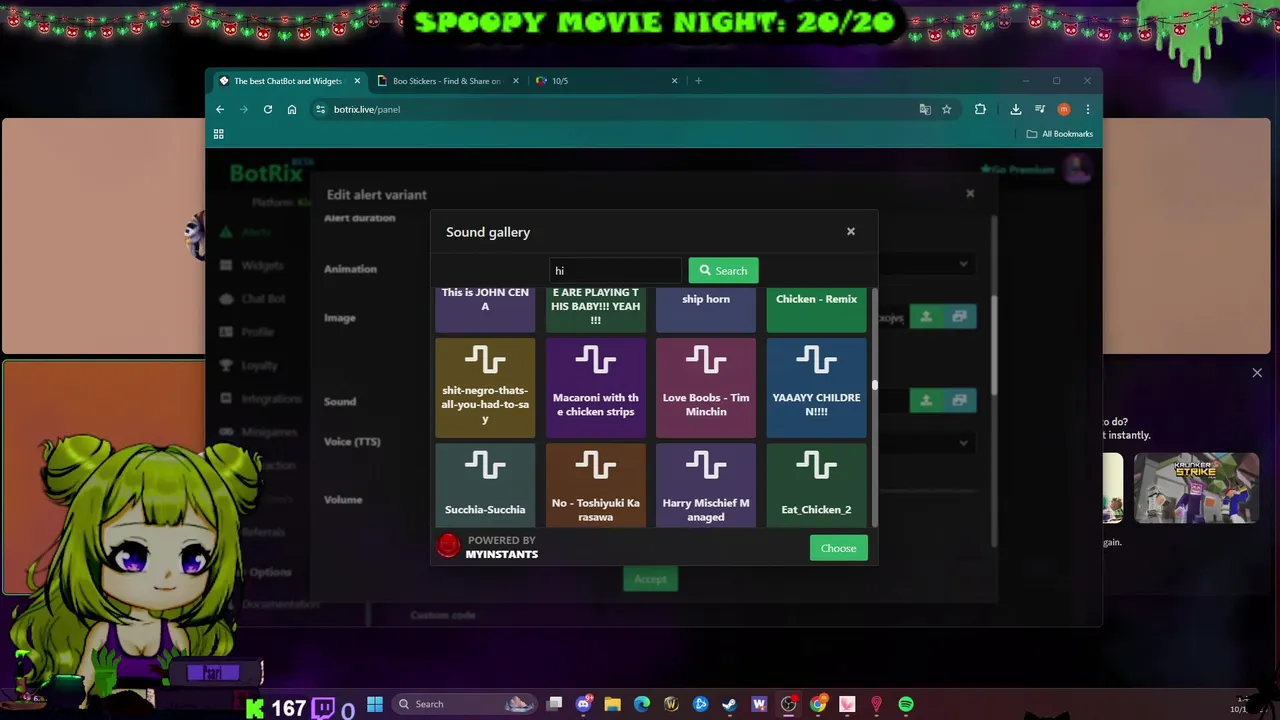Image resolution: width=1280 pixels, height=720 pixels.
Task: Click the Krunker Strike thumbnail
Action: [x=1196, y=488]
